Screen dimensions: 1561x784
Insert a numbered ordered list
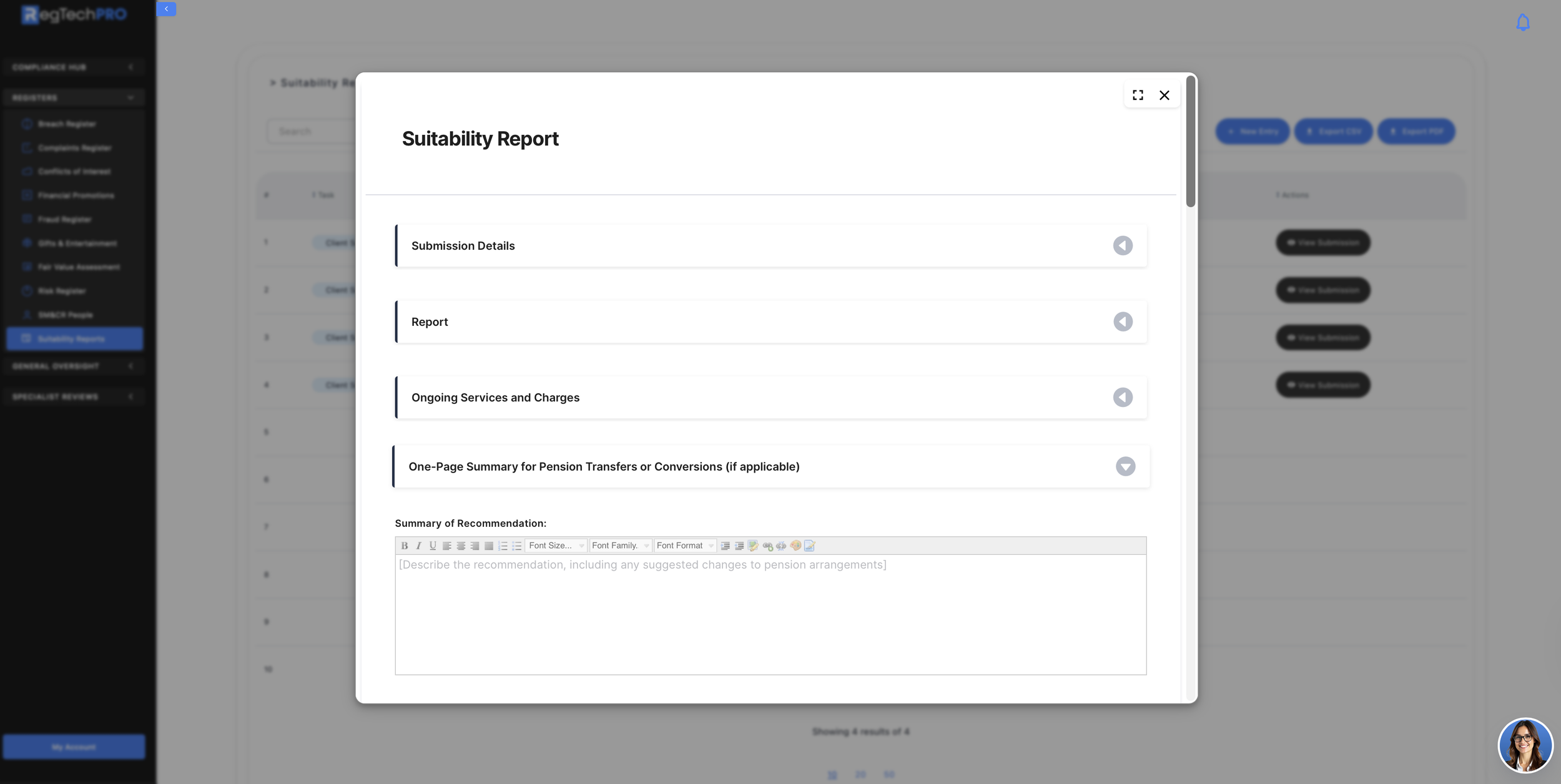tap(503, 546)
